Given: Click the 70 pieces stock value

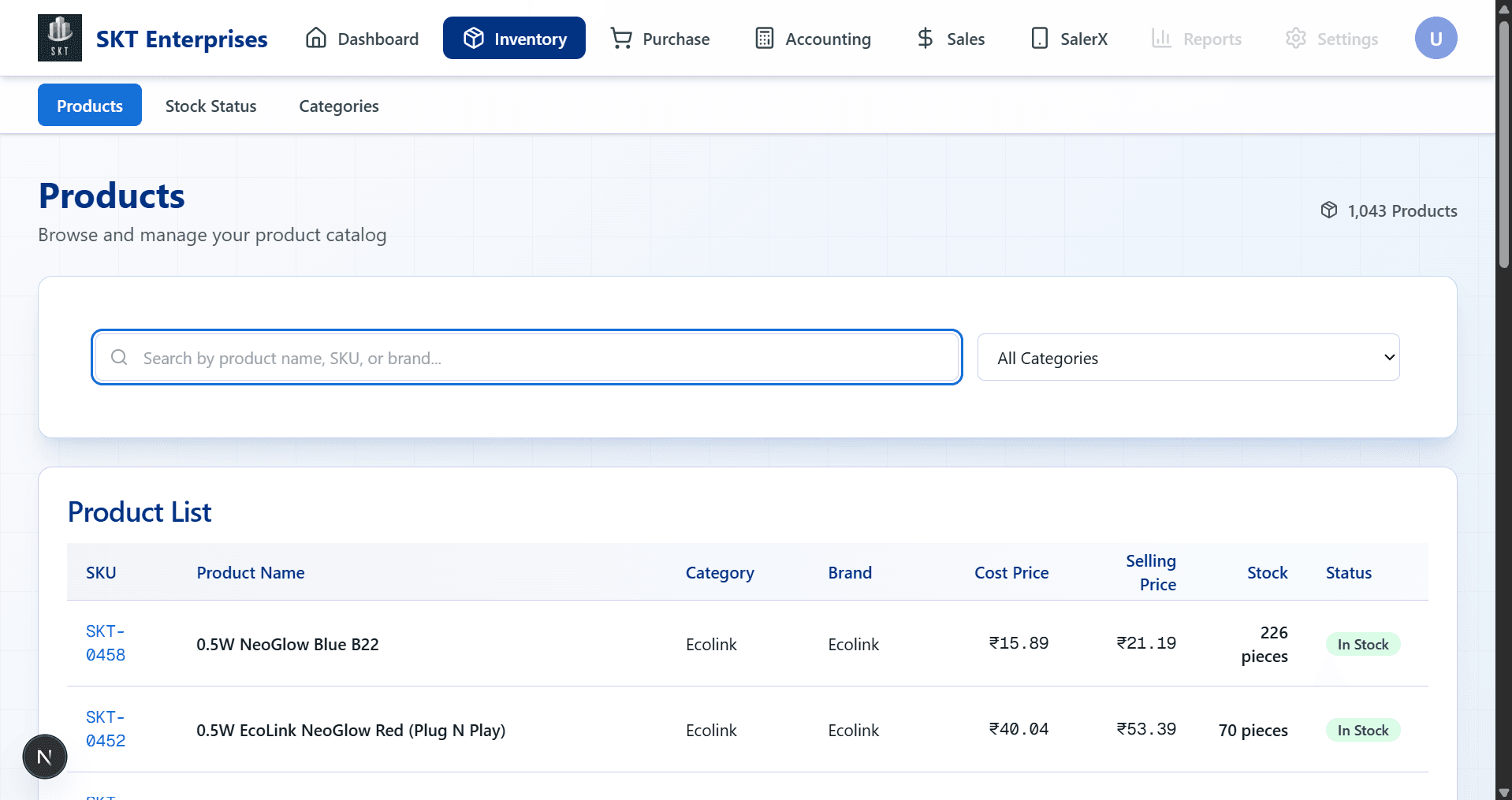Looking at the screenshot, I should [x=1253, y=730].
